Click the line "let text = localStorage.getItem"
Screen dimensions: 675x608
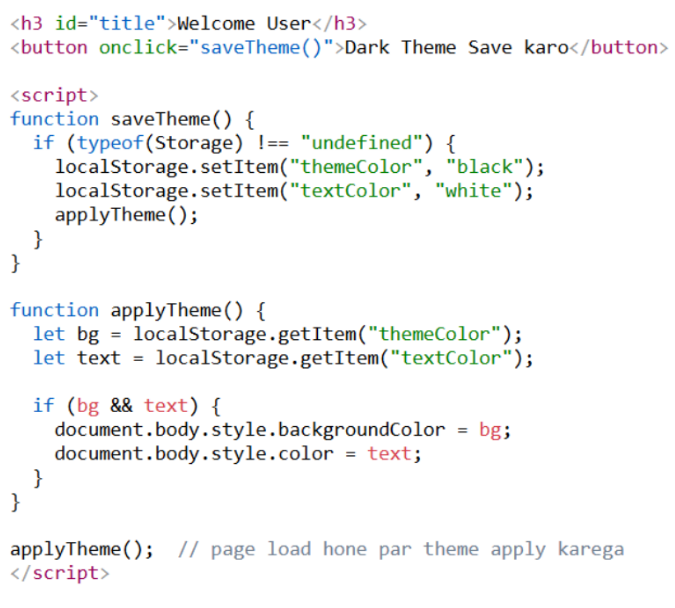(284, 358)
